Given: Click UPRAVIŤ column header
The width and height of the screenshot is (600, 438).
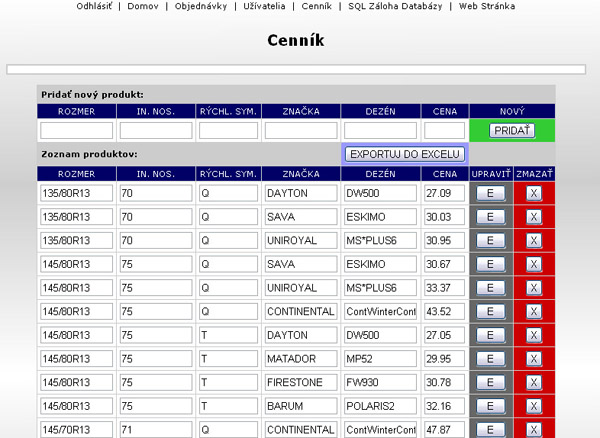Looking at the screenshot, I should pyautogui.click(x=491, y=174).
